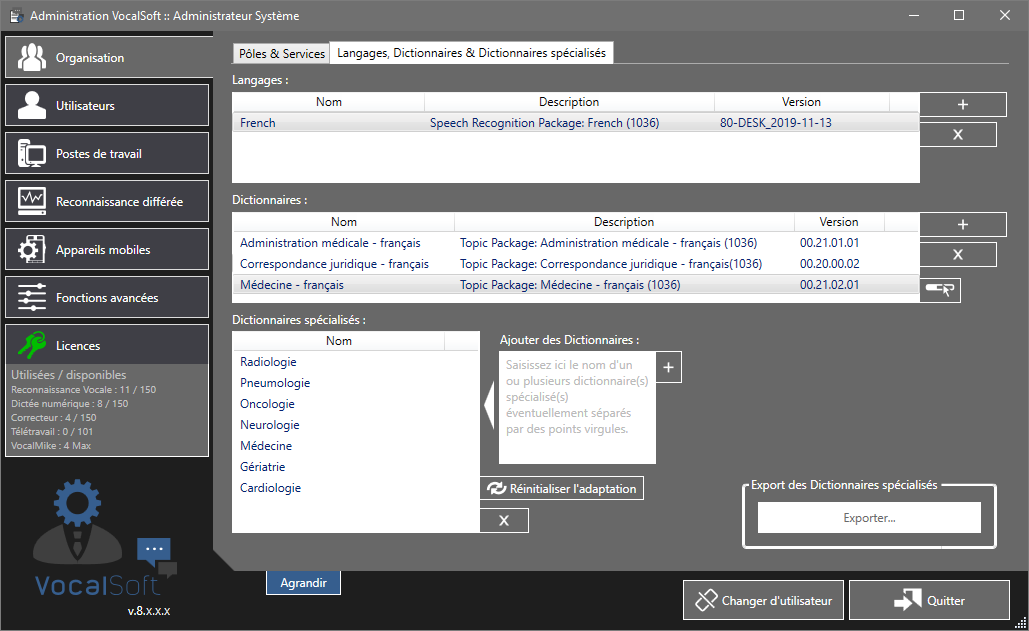The image size is (1029, 631).
Task: Open the Utilisateurs section
Action: point(107,106)
